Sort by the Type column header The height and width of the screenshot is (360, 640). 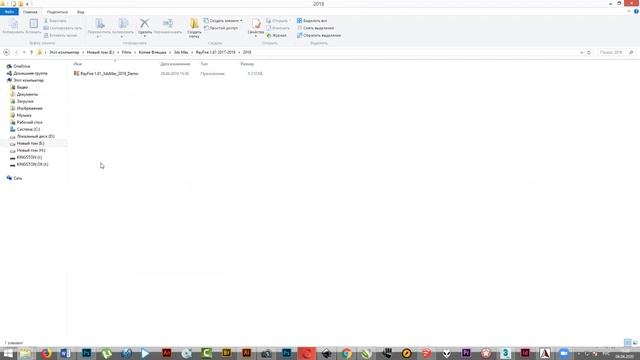click(204, 64)
